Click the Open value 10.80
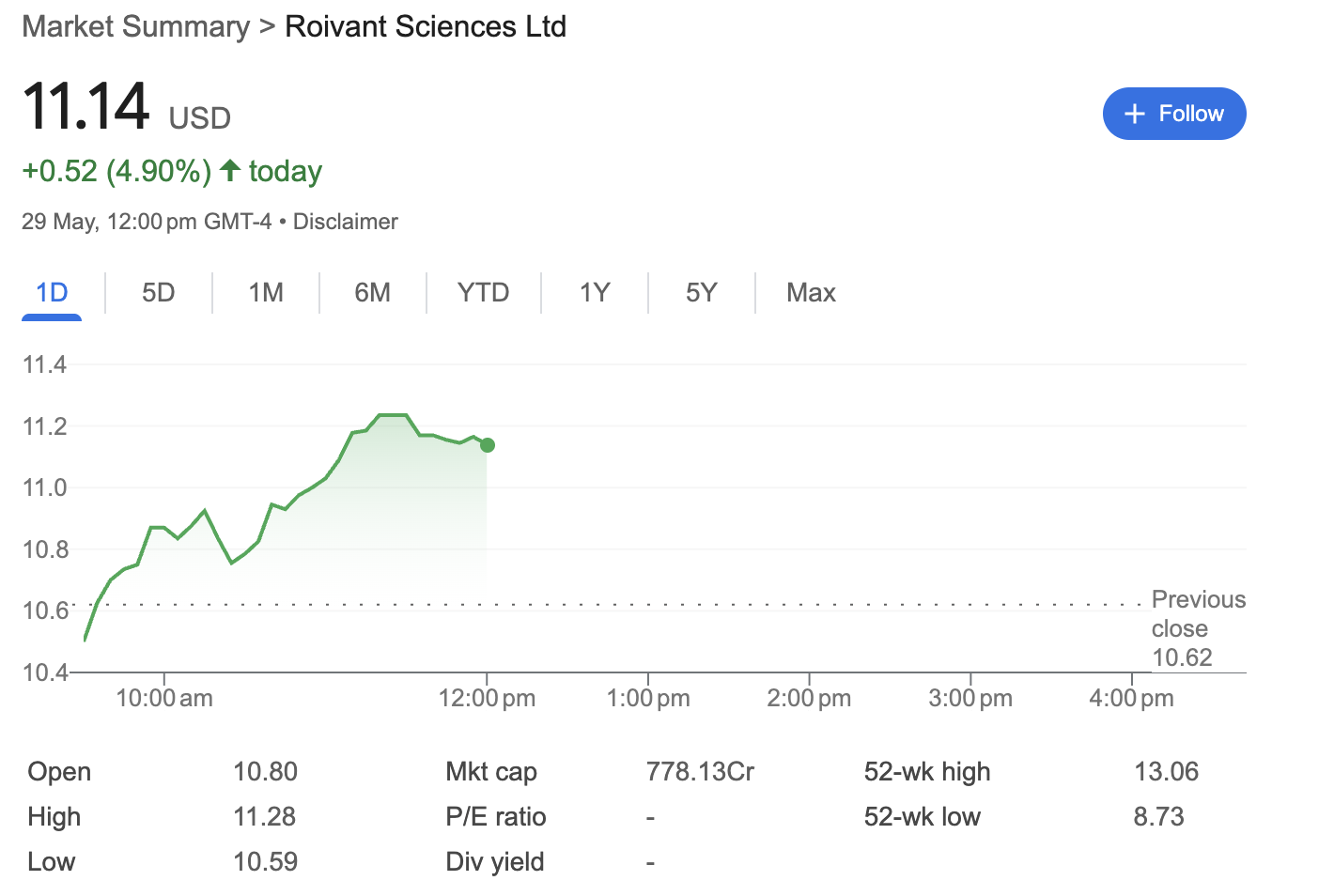This screenshot has height=896, width=1334. pyautogui.click(x=265, y=772)
